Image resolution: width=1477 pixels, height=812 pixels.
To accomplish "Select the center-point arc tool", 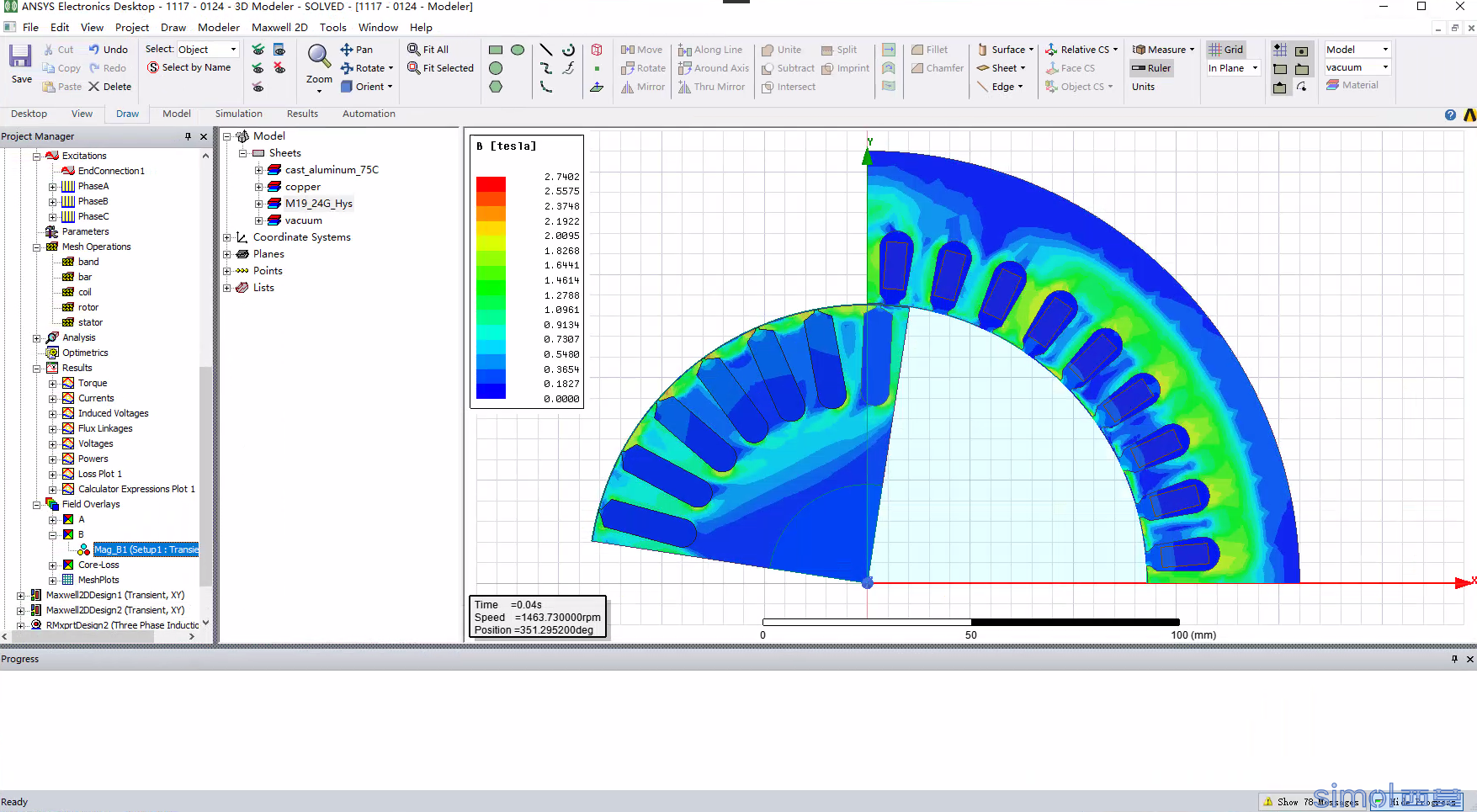I will coord(569,50).
